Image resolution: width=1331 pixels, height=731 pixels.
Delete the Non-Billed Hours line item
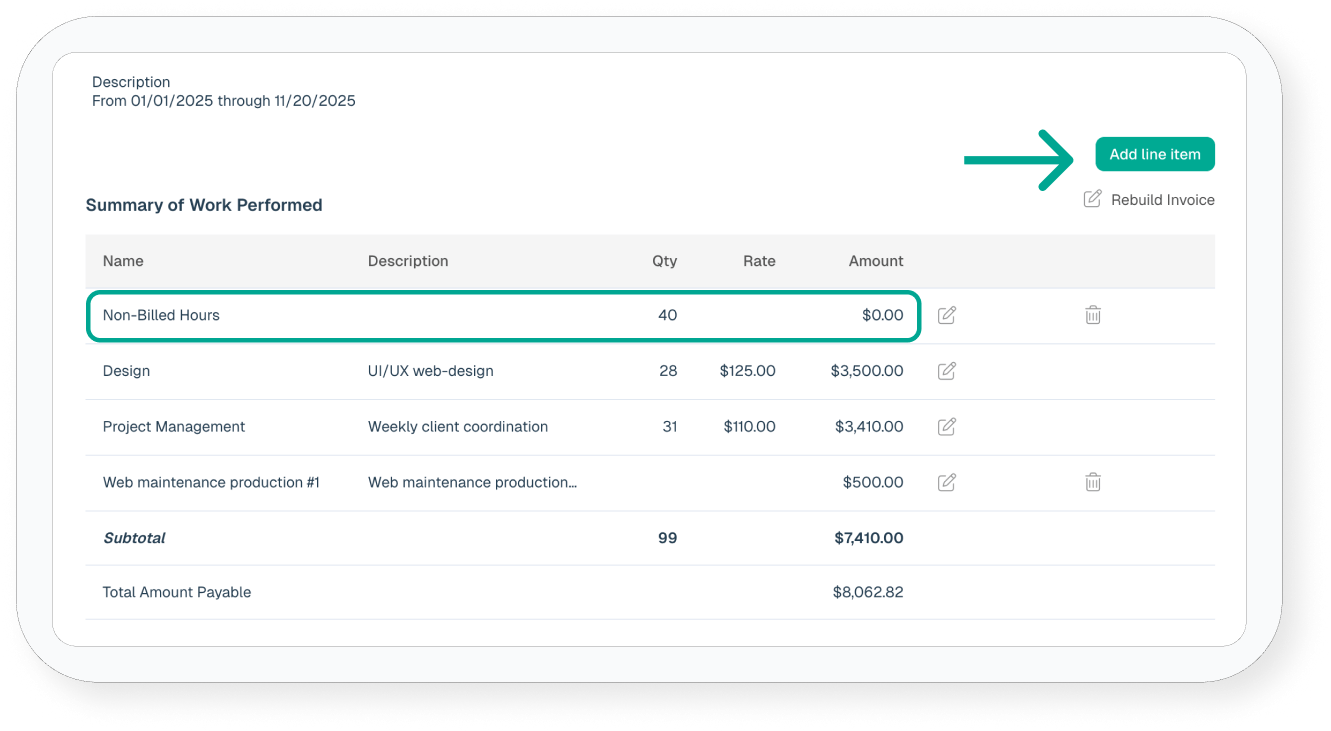pos(1093,315)
